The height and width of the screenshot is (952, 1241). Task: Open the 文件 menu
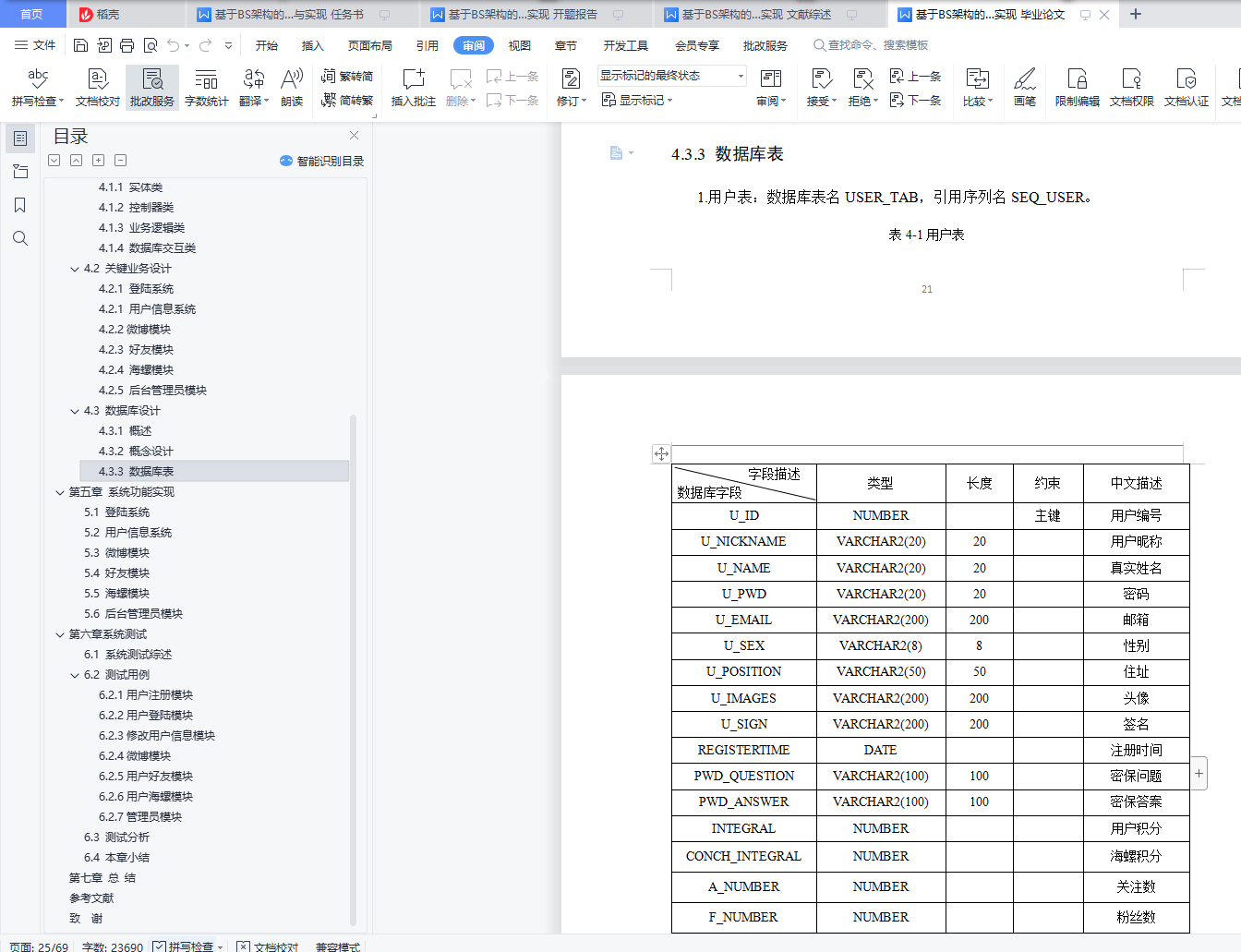tap(35, 45)
